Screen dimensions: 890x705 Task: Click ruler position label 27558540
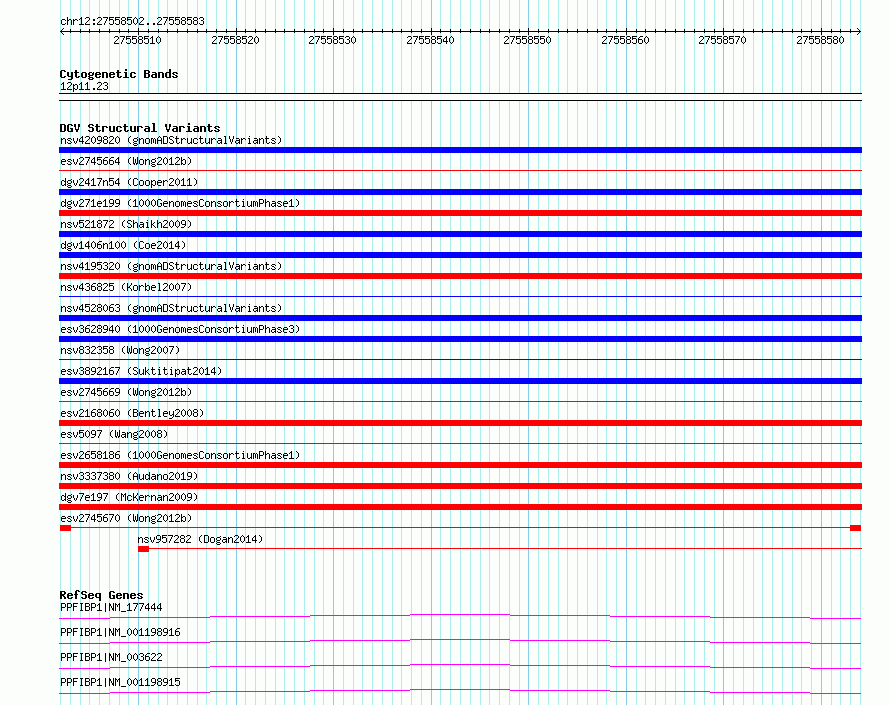tap(430, 40)
